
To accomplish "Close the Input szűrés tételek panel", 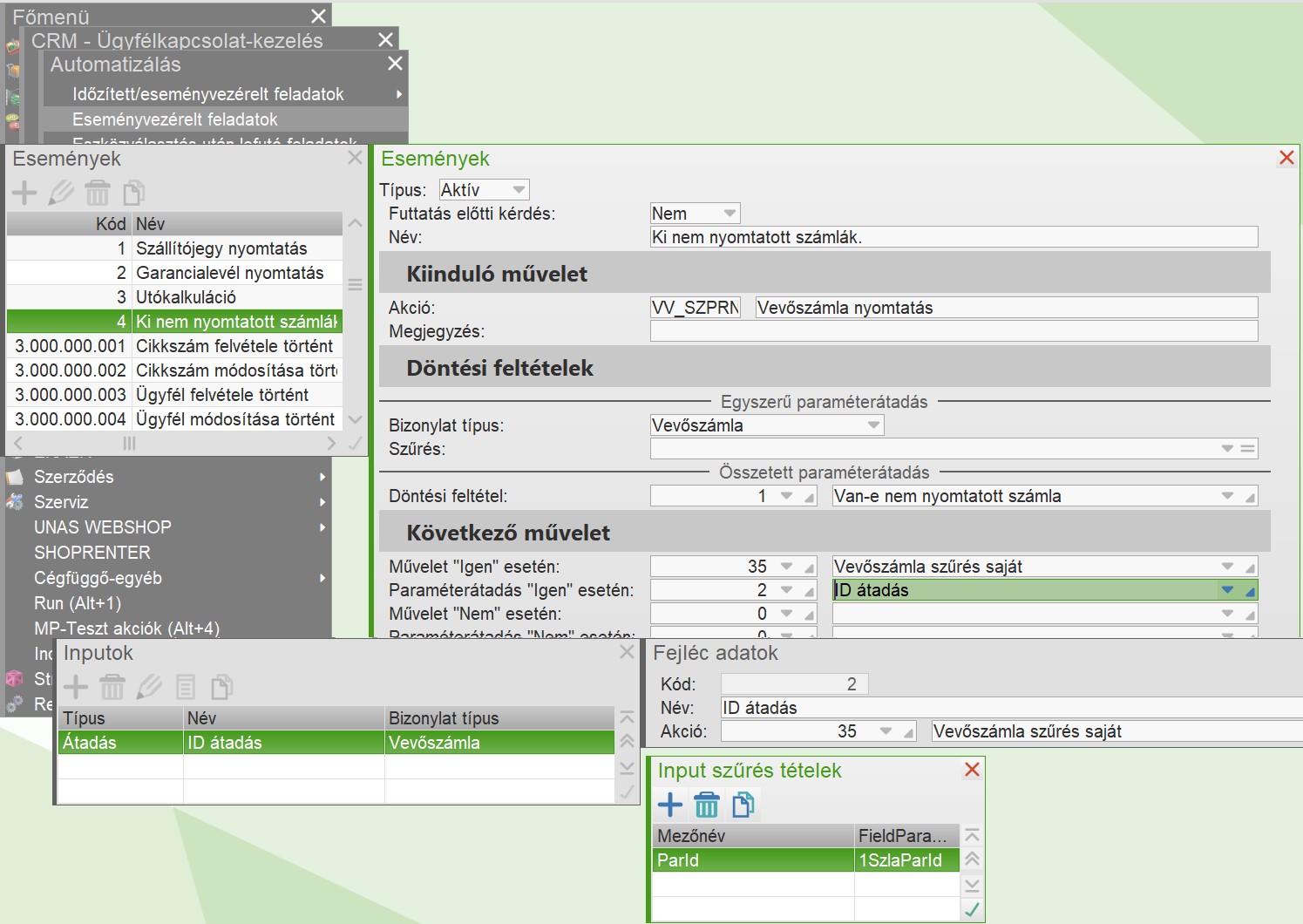I will click(972, 770).
